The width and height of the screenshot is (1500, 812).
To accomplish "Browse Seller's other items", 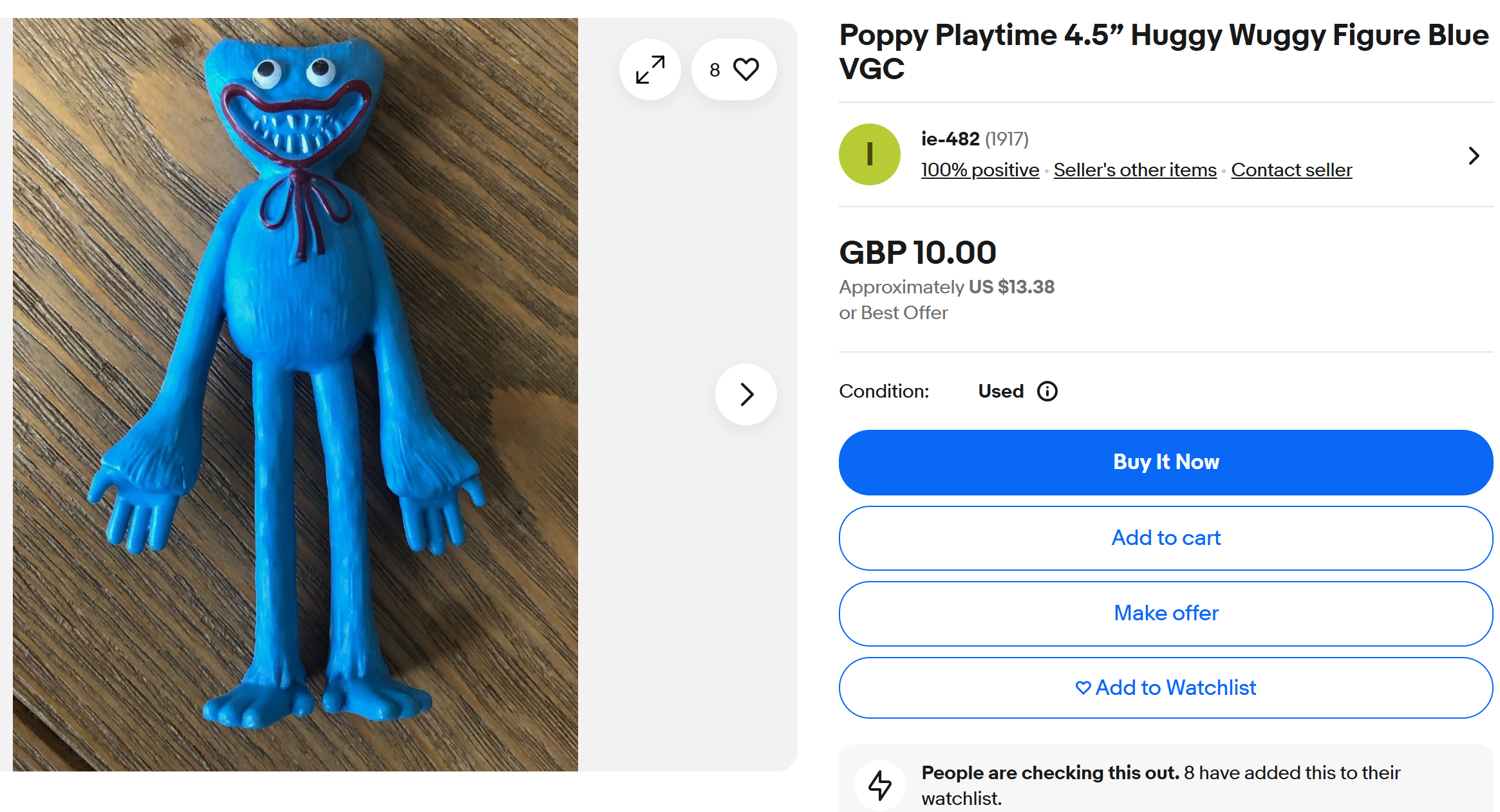I will (1135, 170).
